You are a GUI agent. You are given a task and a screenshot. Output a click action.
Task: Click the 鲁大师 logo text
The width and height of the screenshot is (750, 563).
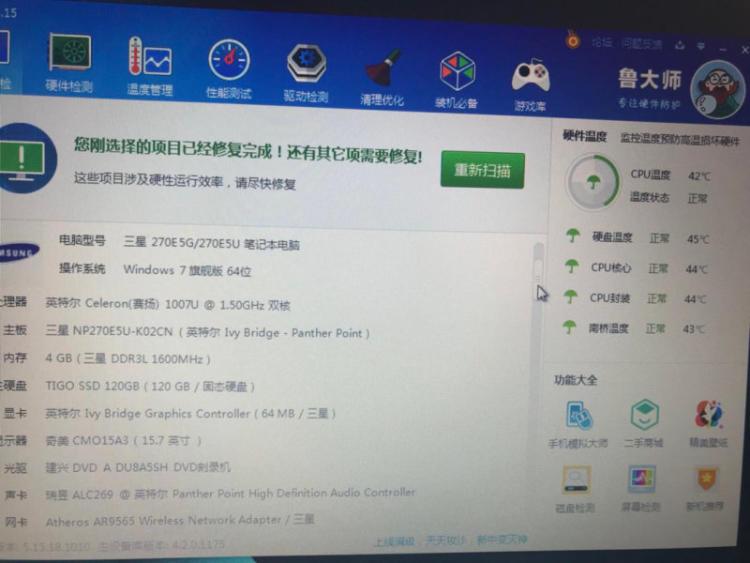coord(650,79)
